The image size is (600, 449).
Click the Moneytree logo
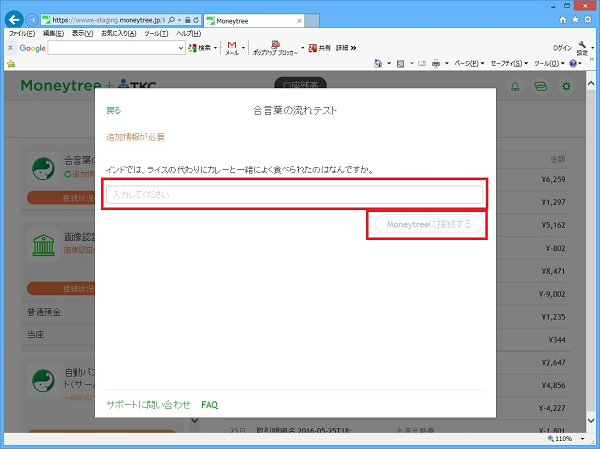[61, 85]
